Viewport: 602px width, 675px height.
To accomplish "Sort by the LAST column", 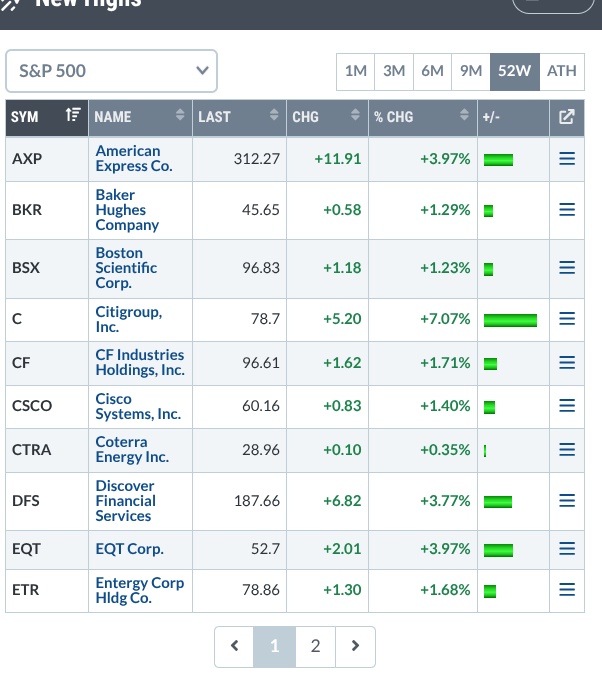I will click(239, 117).
